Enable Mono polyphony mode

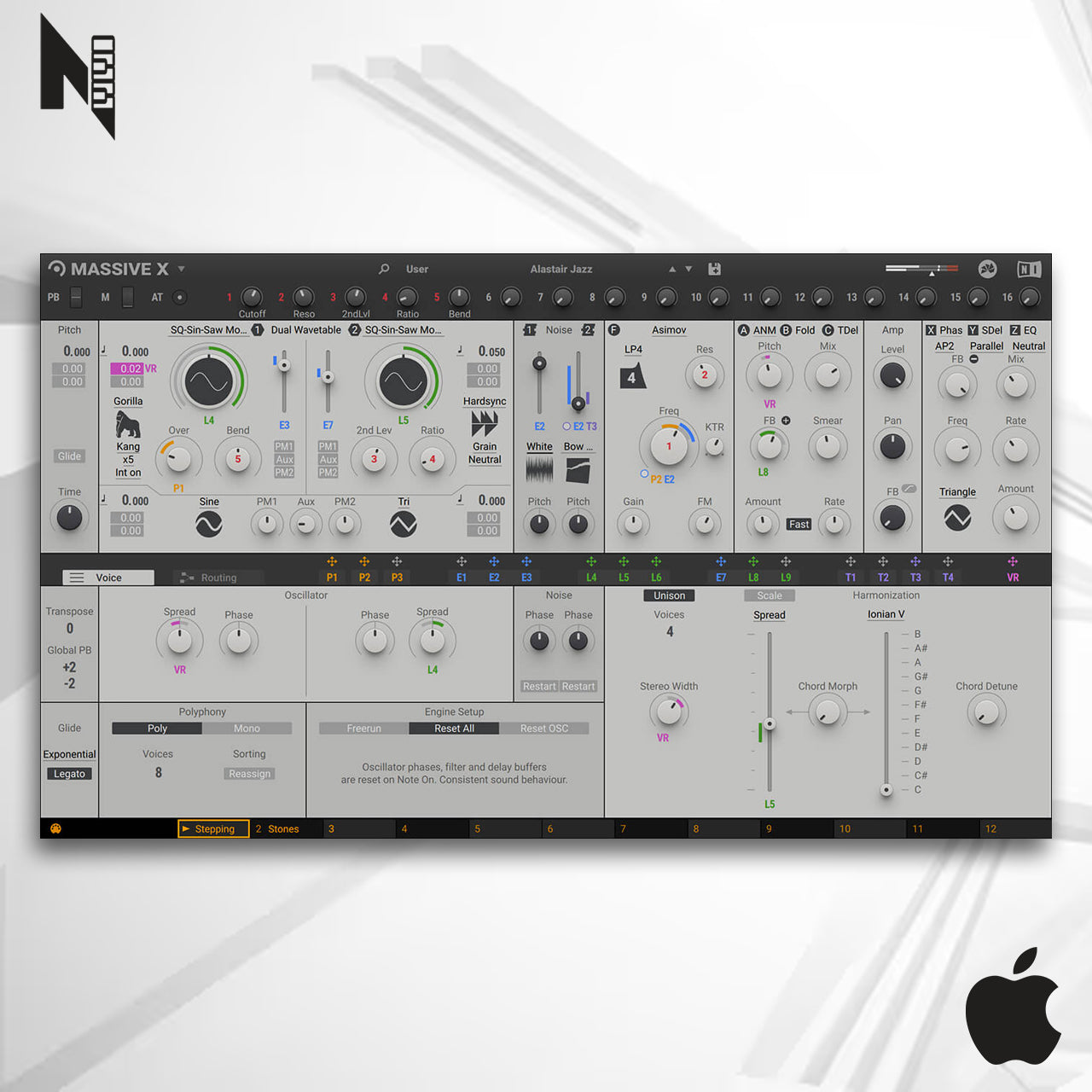[x=247, y=728]
